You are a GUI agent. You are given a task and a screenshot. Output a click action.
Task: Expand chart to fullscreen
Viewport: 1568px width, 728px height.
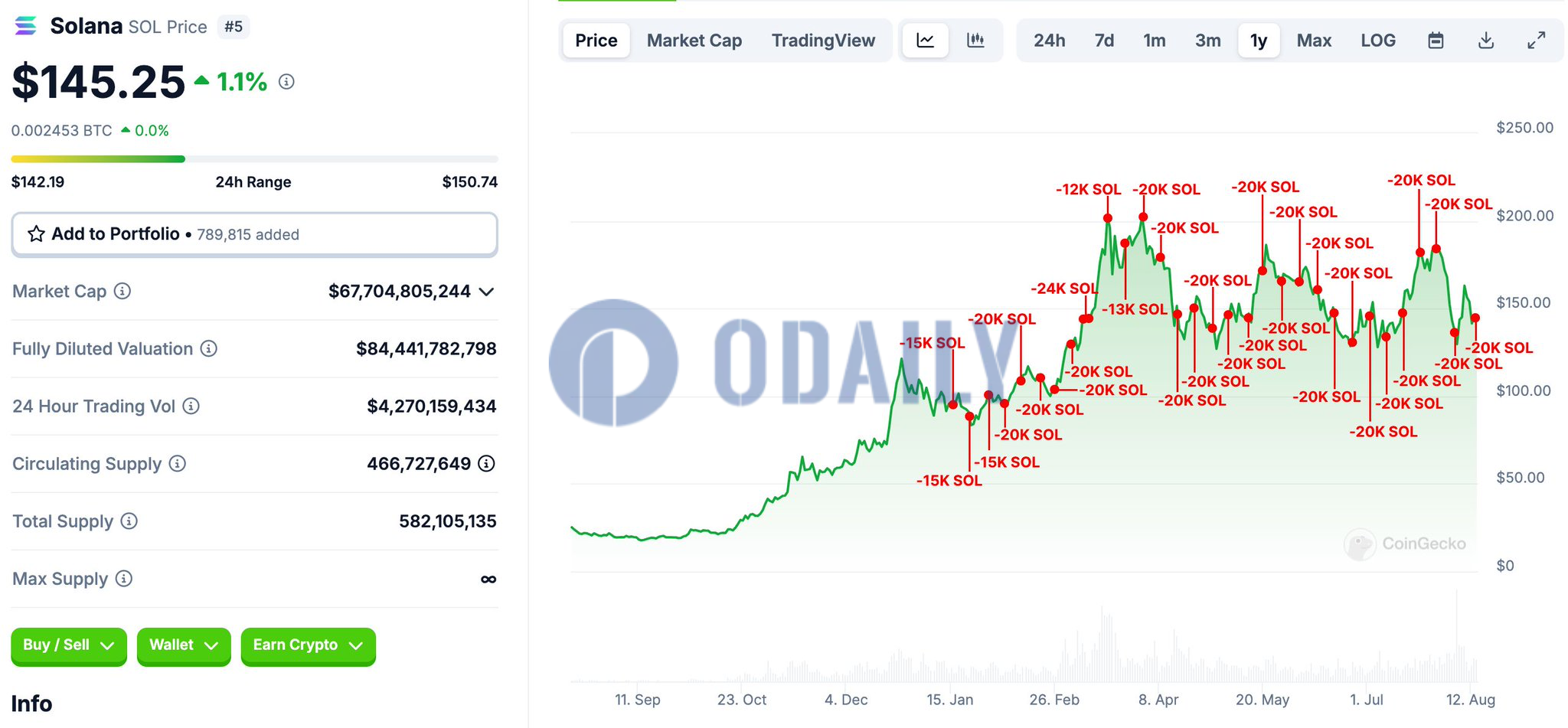click(1536, 41)
